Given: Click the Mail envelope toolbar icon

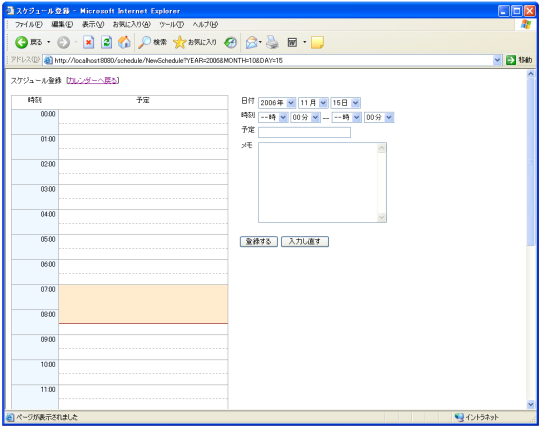Looking at the screenshot, I should tap(251, 42).
